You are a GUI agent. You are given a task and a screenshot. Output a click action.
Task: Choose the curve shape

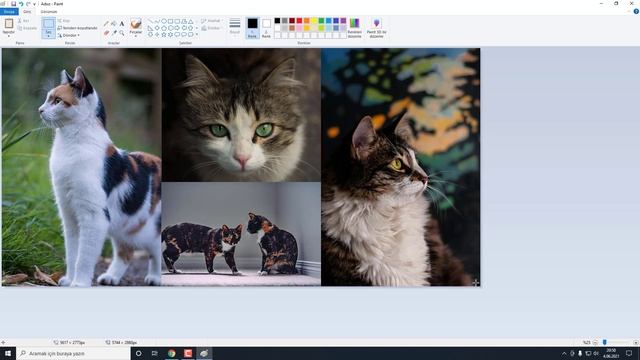(157, 21)
